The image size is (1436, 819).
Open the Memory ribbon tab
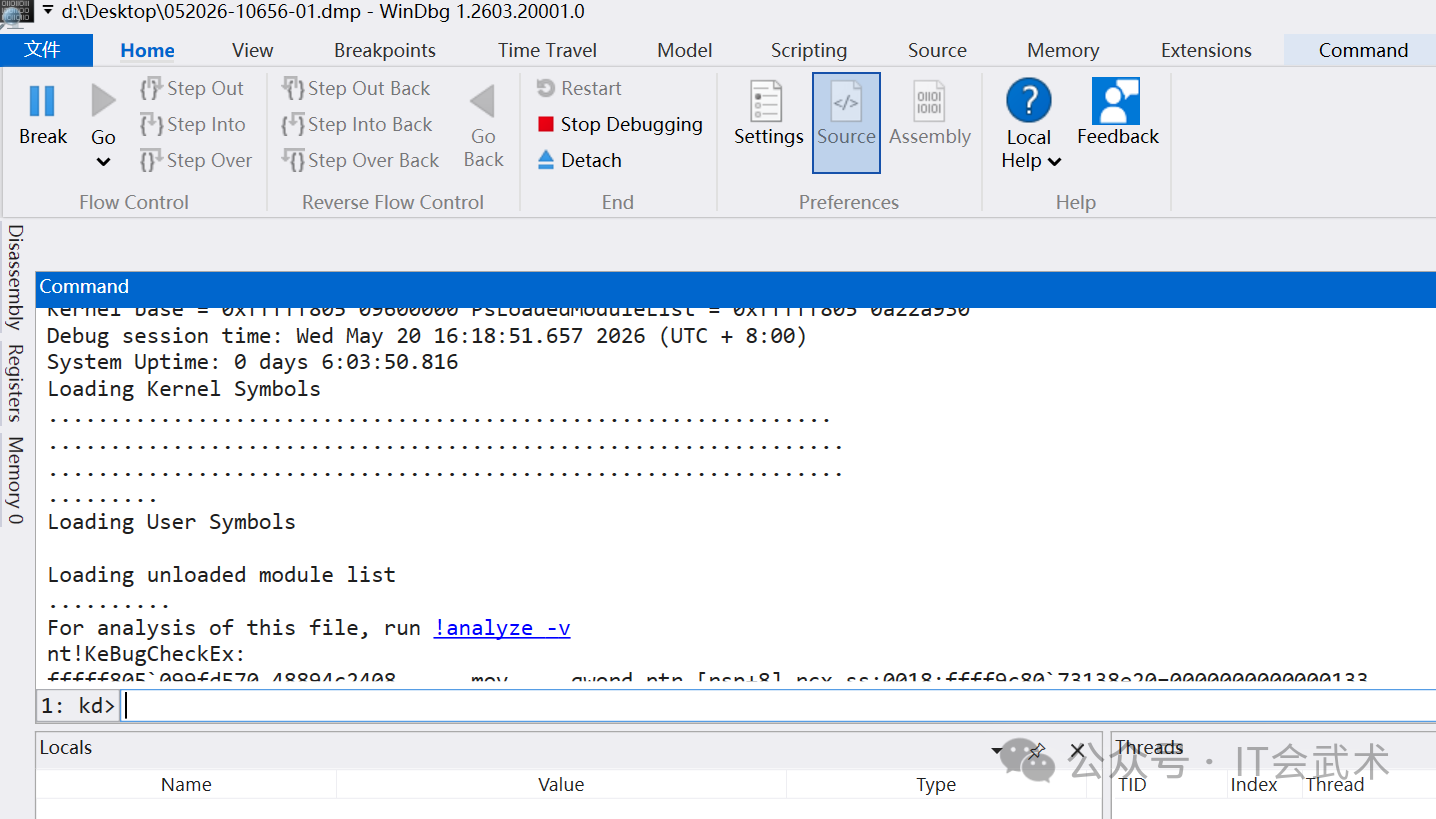point(1063,51)
